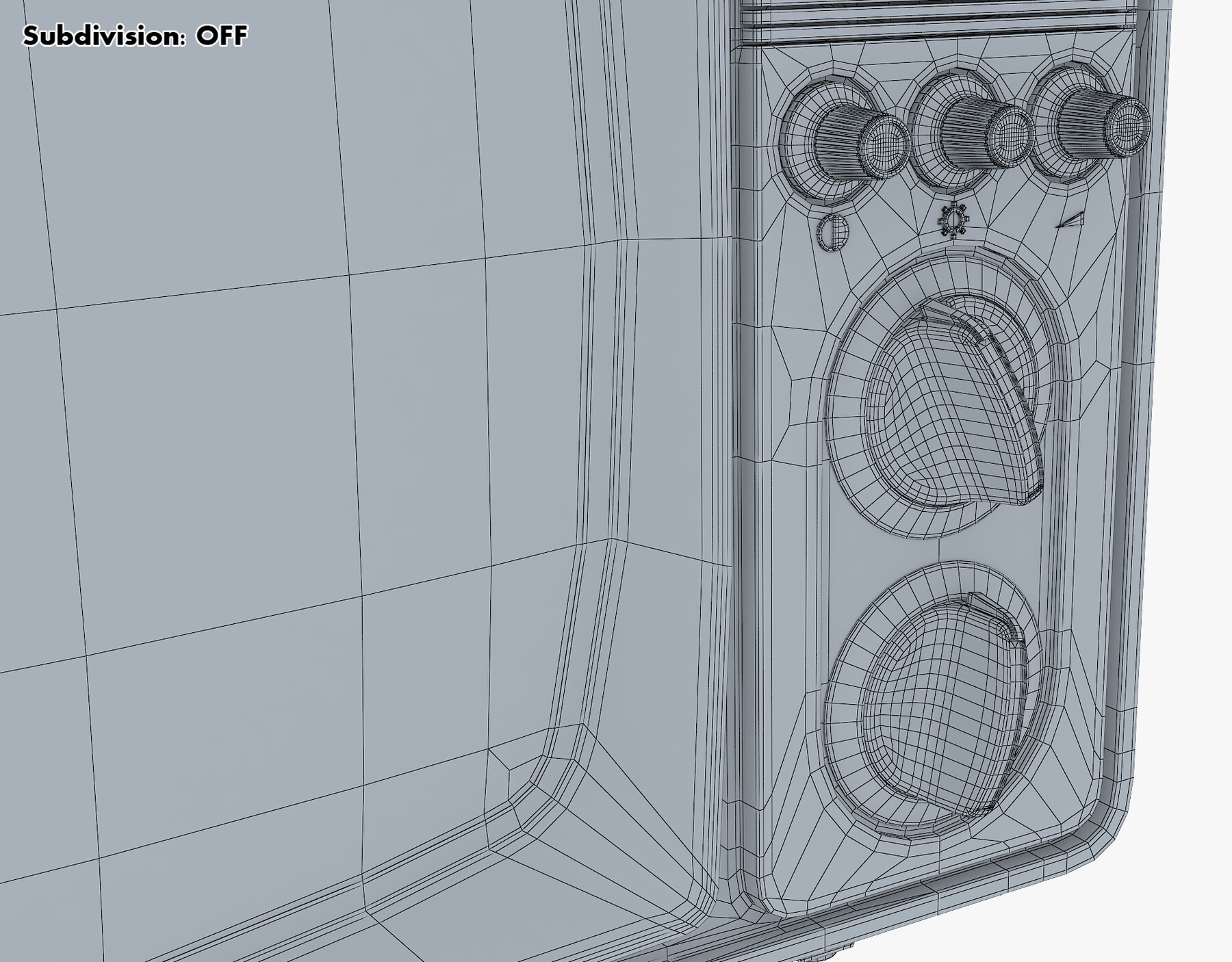Click the curved cabinet side surface
This screenshot has height=962, width=1232.
[x=342, y=411]
